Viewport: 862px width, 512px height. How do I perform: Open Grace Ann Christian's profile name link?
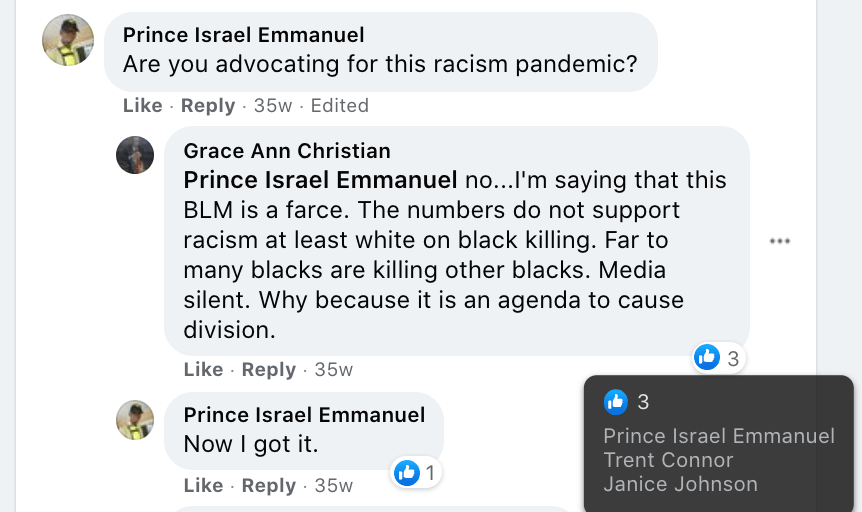tap(287, 151)
